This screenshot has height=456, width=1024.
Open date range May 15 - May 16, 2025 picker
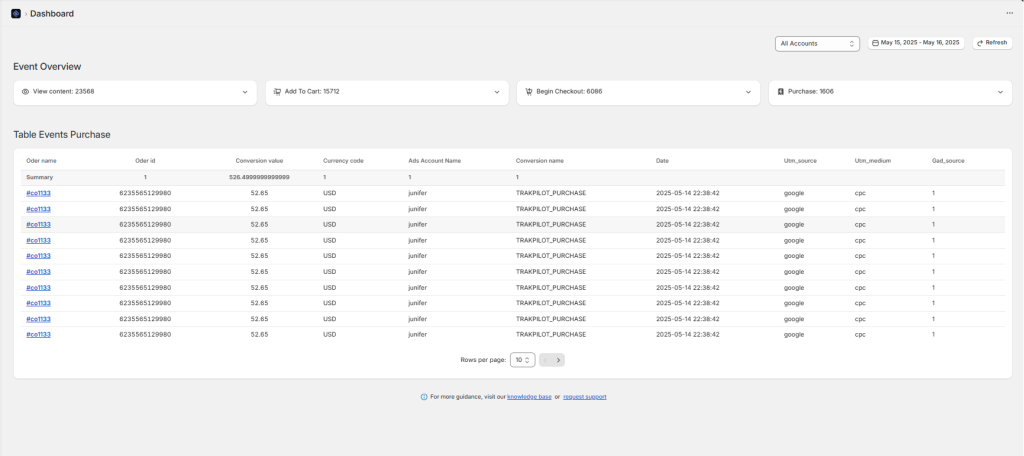click(x=916, y=42)
